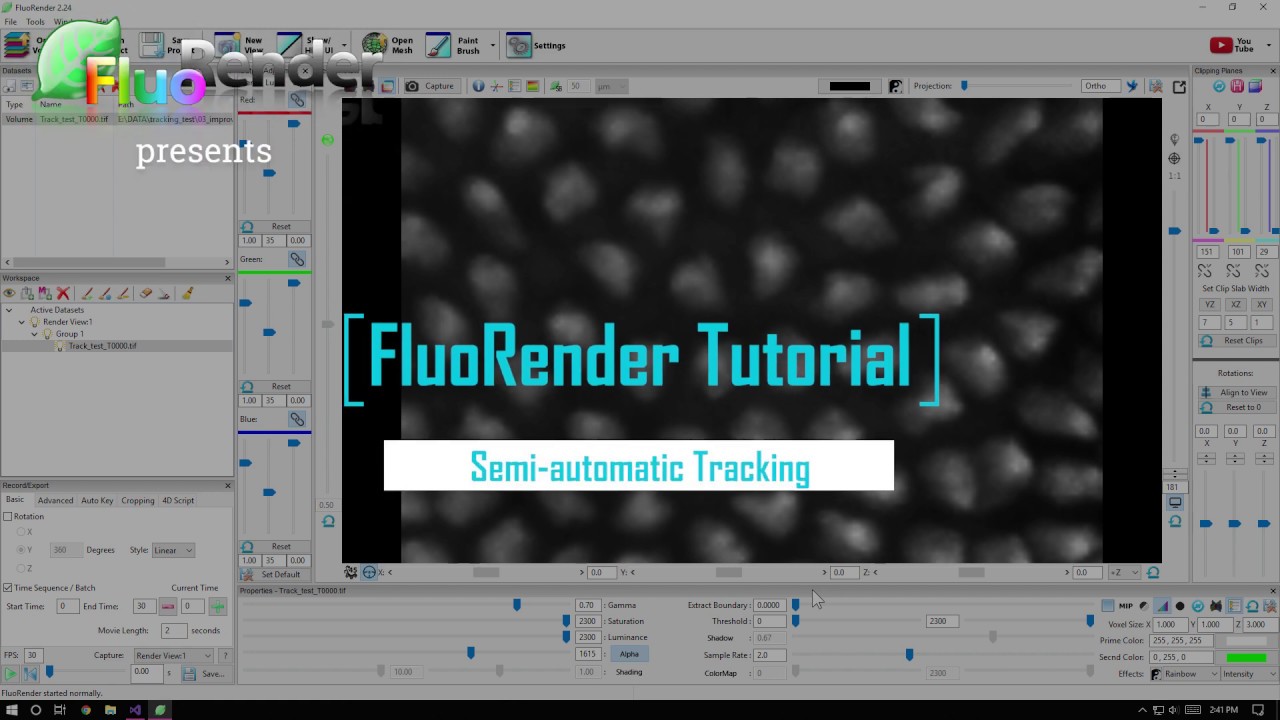The image size is (1280, 720).
Task: Toggle the Blue channel link icon
Action: 297,419
